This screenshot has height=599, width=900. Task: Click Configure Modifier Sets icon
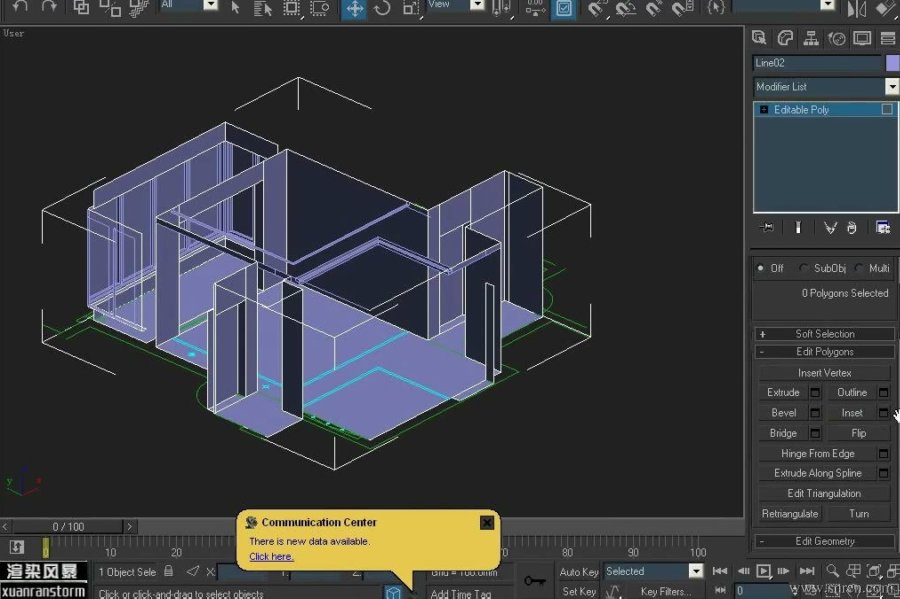click(883, 228)
